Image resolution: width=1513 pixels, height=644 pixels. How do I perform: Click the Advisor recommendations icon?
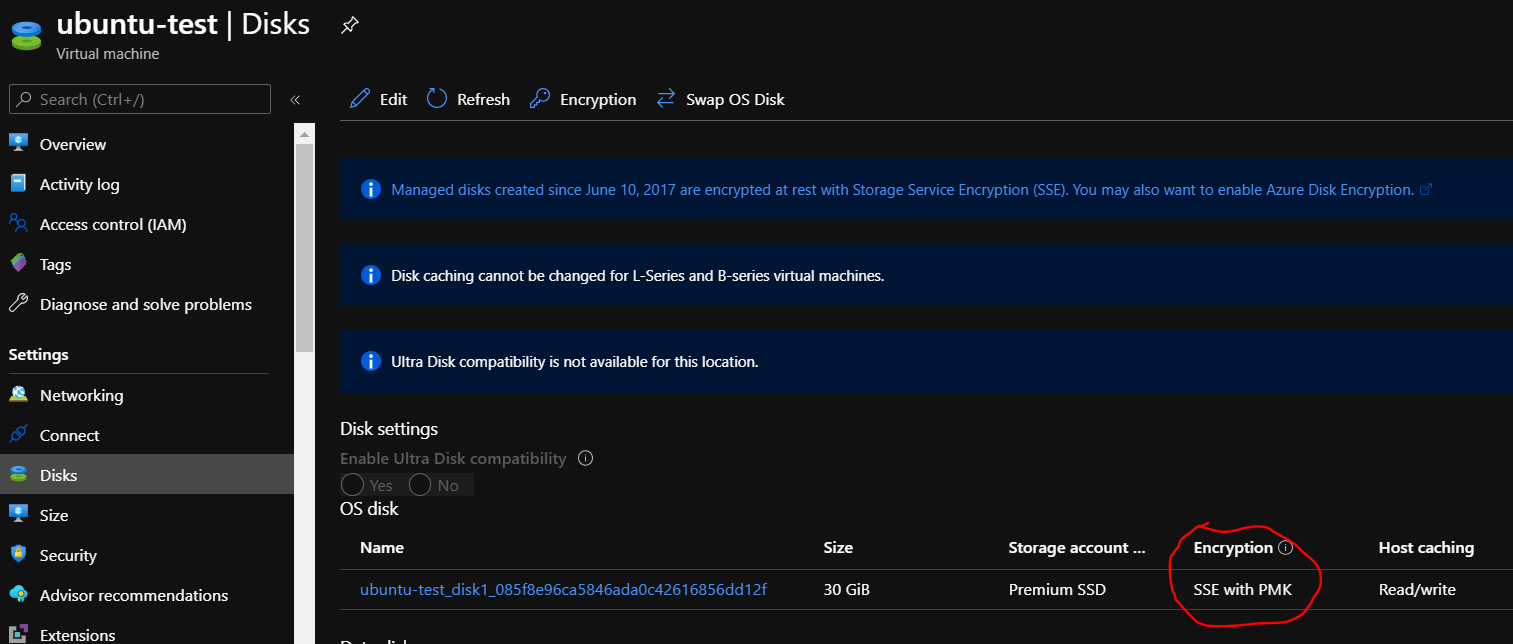point(18,594)
